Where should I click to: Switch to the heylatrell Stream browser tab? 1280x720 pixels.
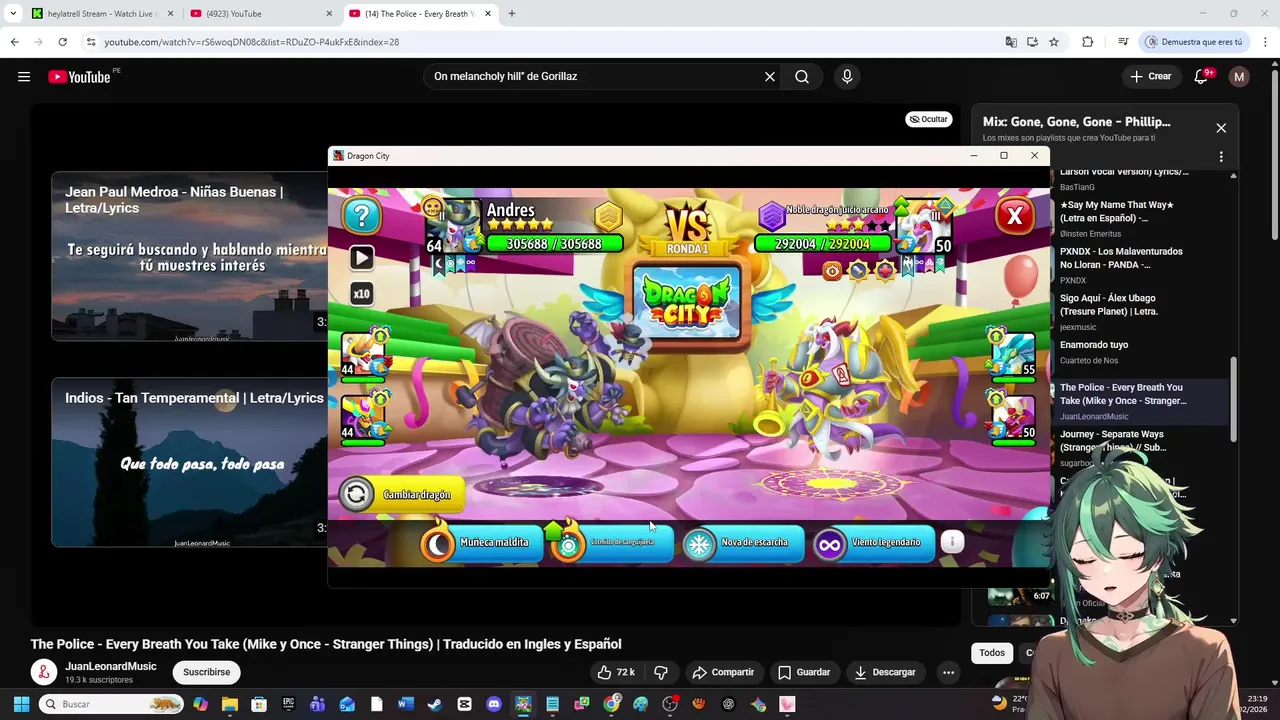(100, 14)
